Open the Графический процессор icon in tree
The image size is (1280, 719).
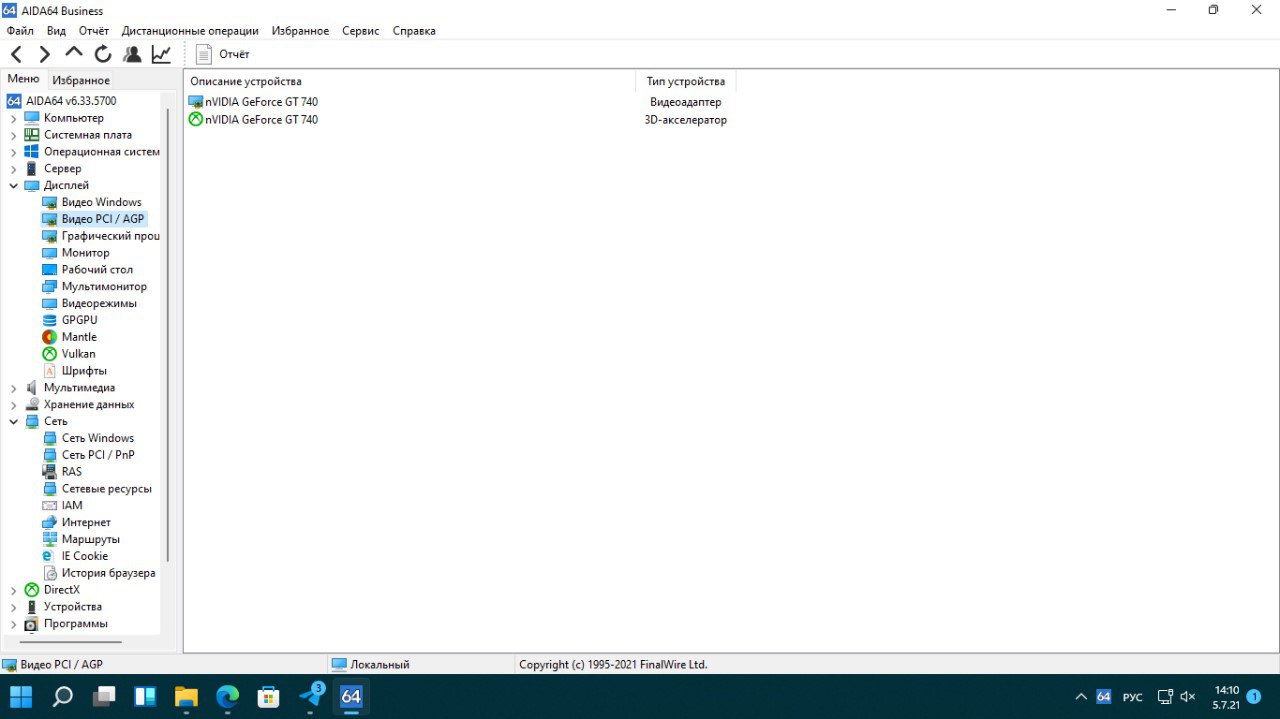pyautogui.click(x=50, y=236)
